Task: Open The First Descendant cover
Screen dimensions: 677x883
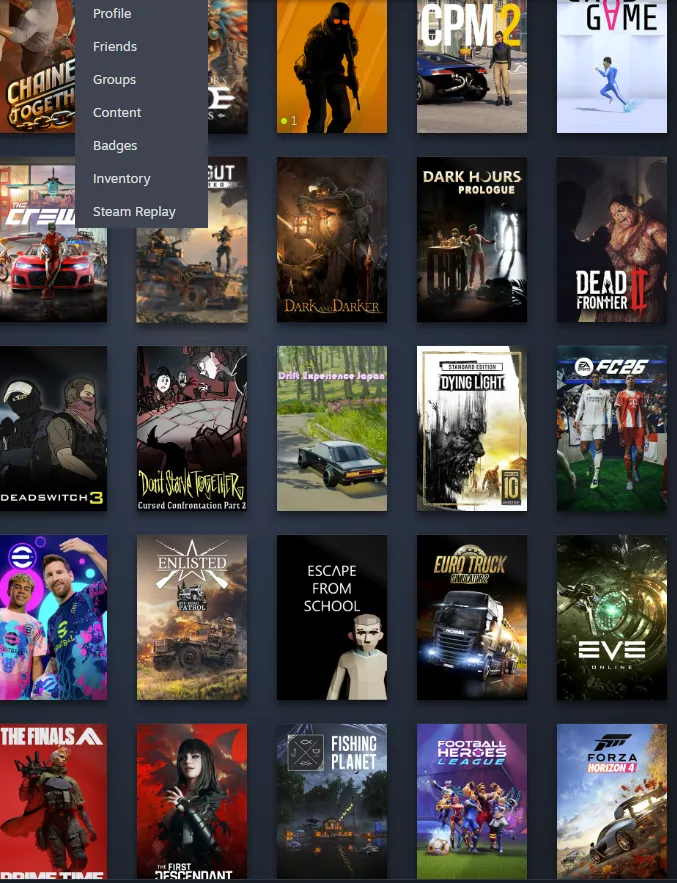Action: pyautogui.click(x=192, y=802)
